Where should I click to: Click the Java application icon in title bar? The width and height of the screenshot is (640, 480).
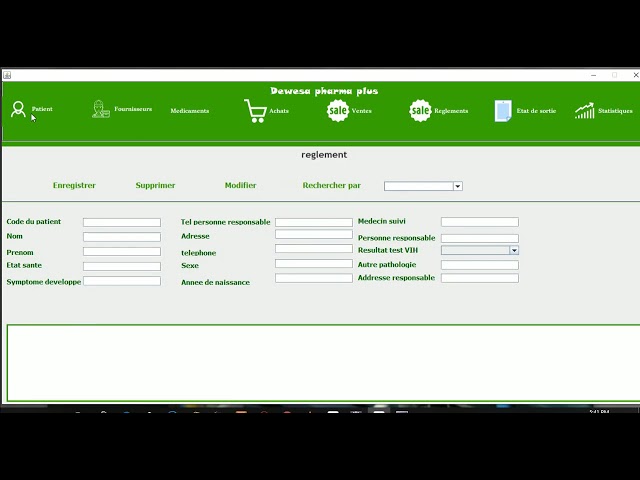[x=7, y=75]
